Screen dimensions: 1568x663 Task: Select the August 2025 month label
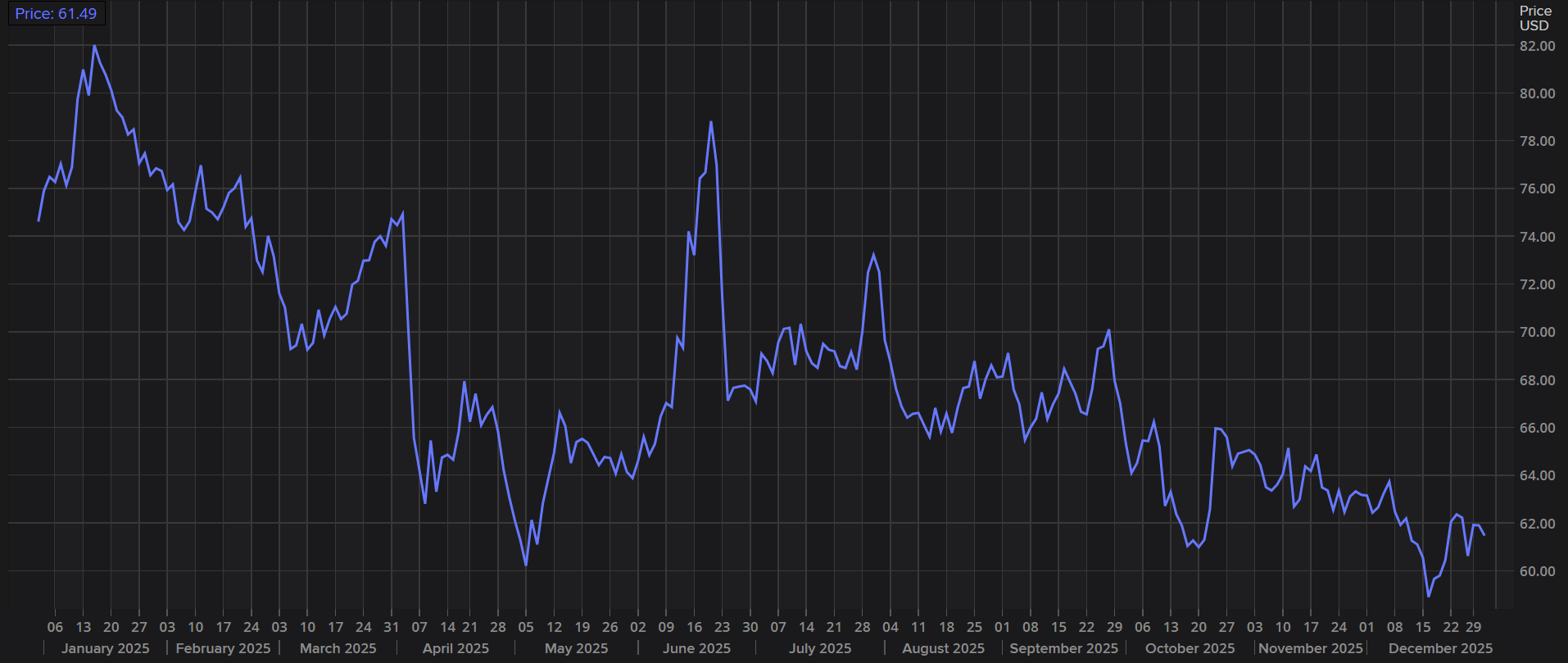coord(943,648)
